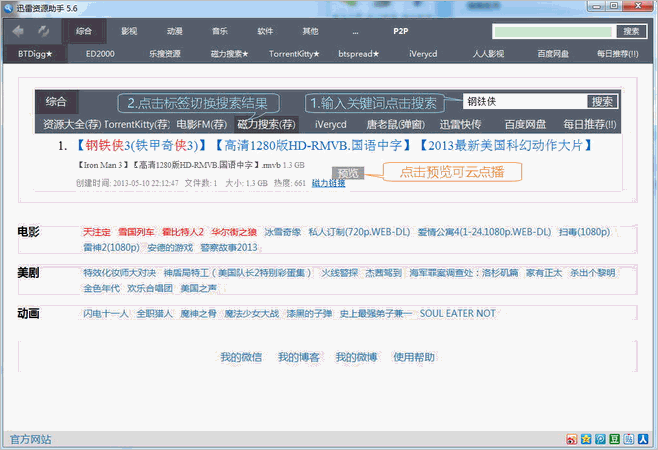Open the 雷神2(1080p) link

pos(111,247)
